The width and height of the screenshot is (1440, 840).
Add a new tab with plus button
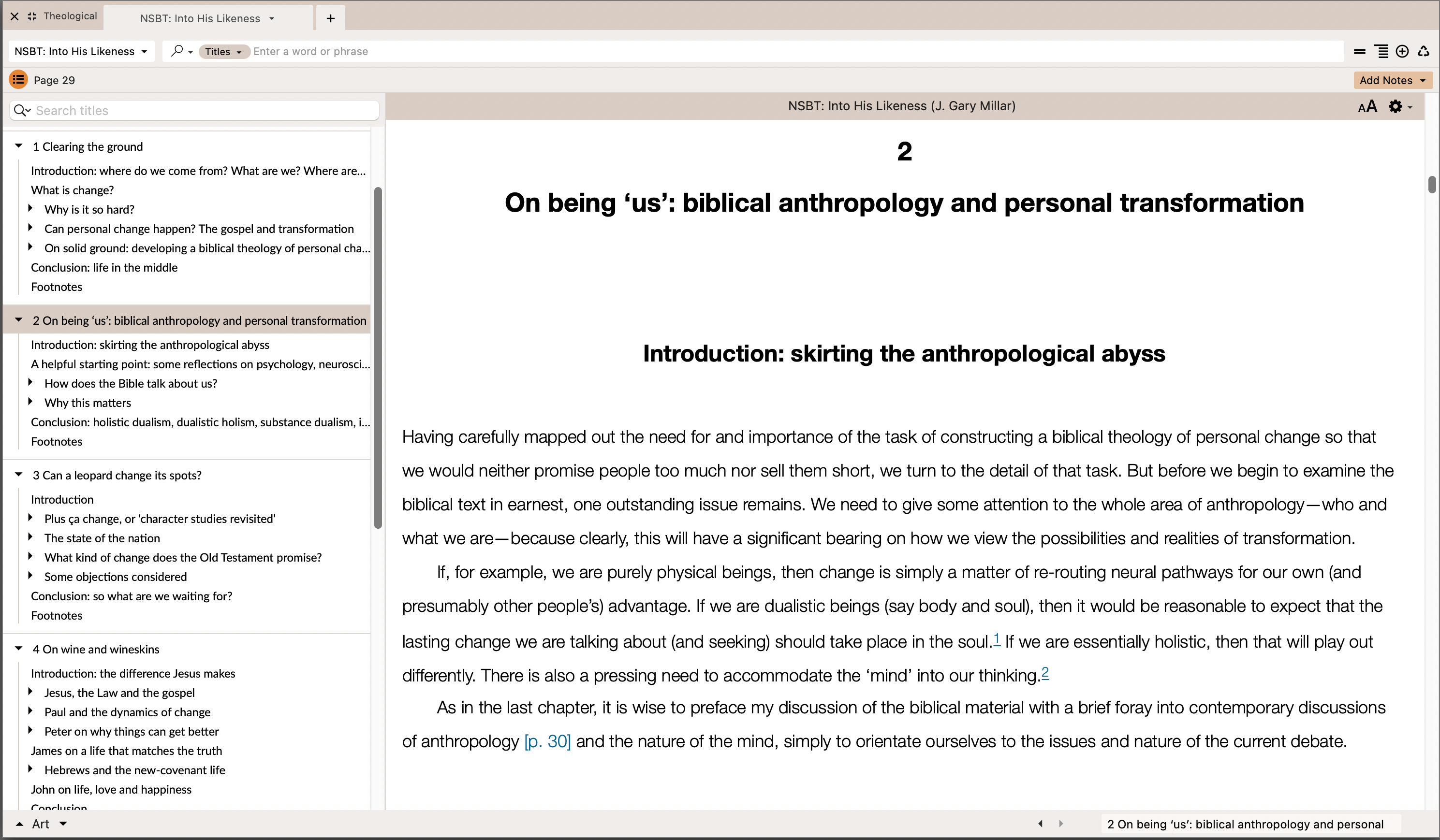[330, 18]
